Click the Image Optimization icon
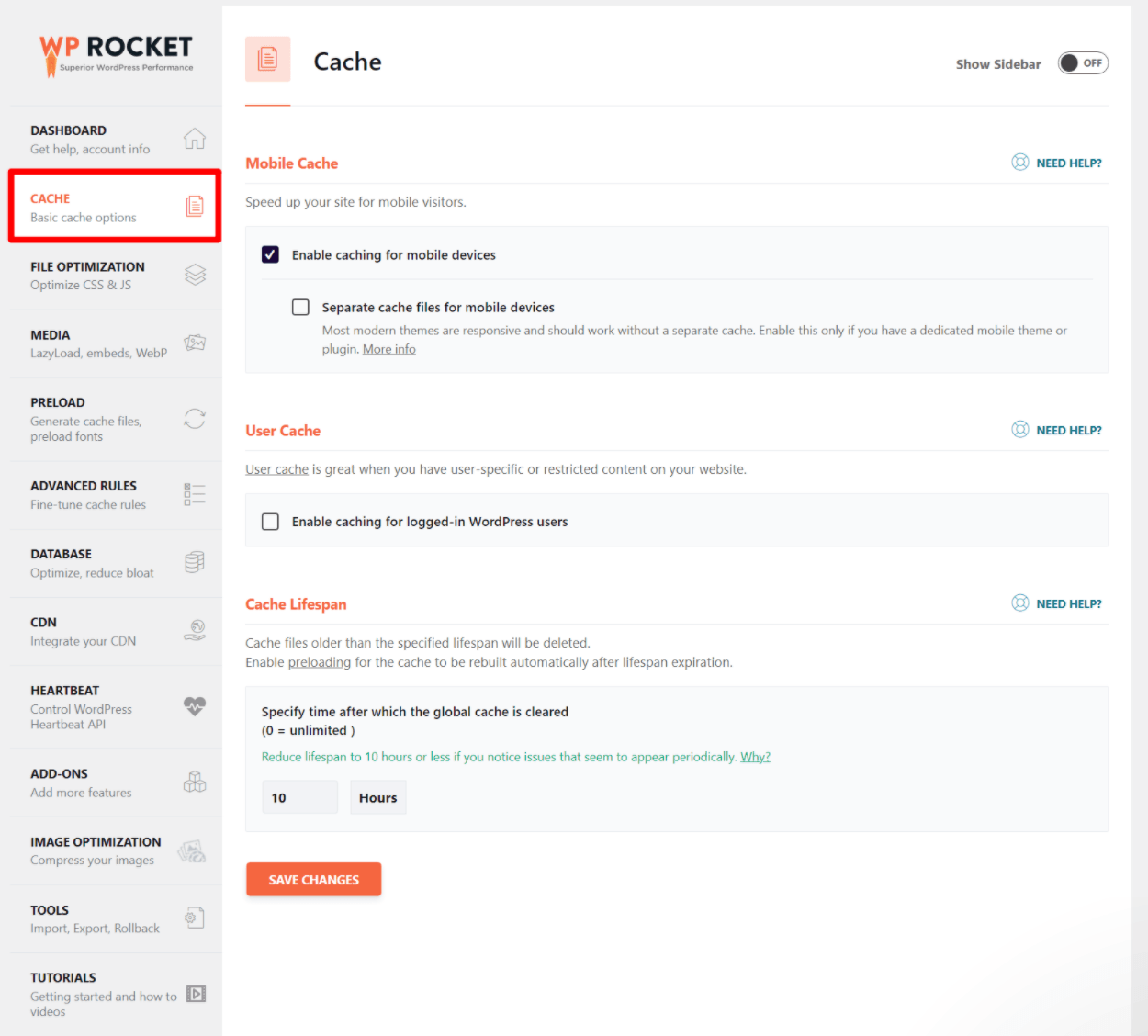This screenshot has width=1148, height=1036. coord(192,850)
